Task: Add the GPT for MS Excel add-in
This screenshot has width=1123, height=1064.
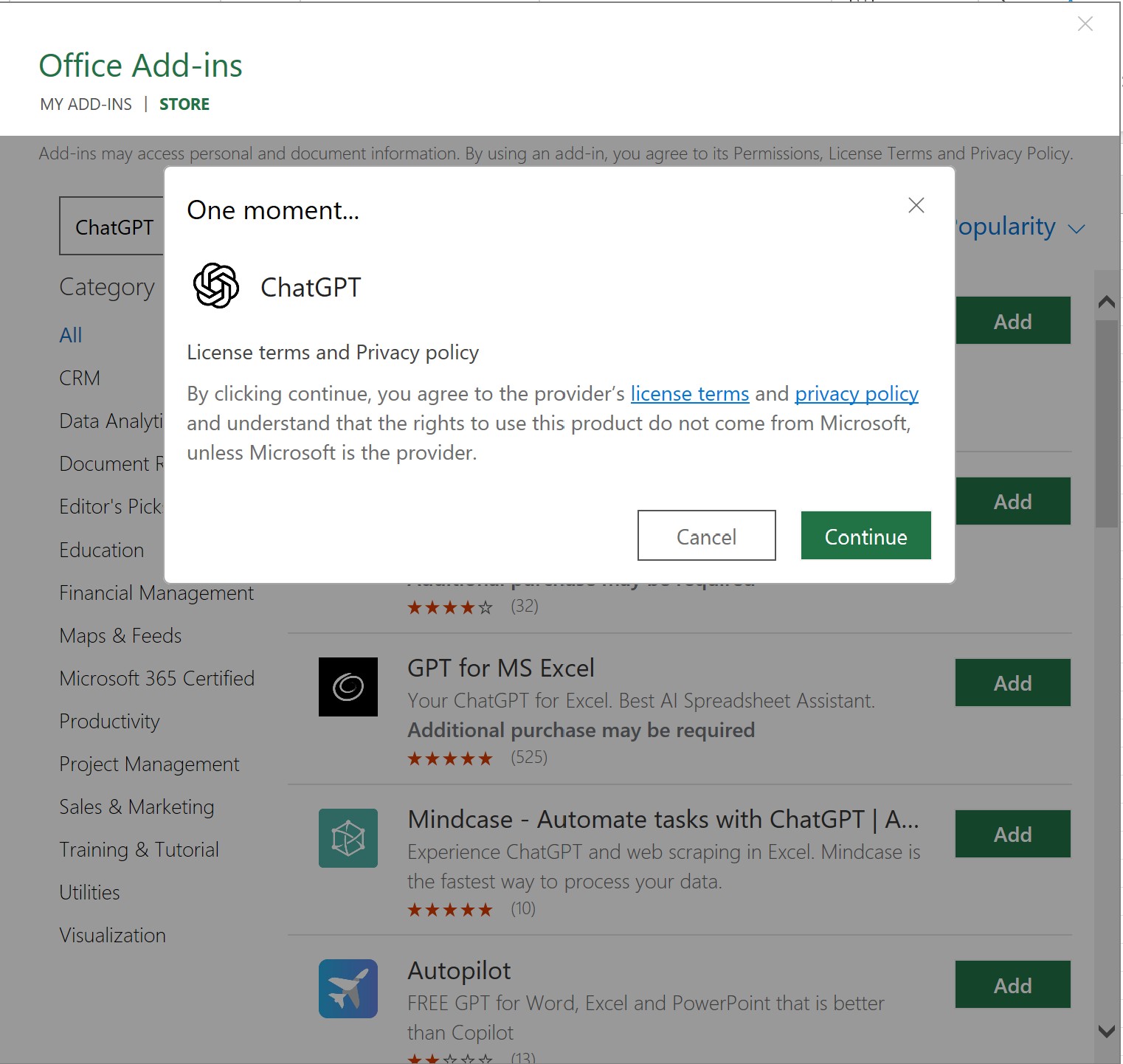Action: pos(1012,683)
